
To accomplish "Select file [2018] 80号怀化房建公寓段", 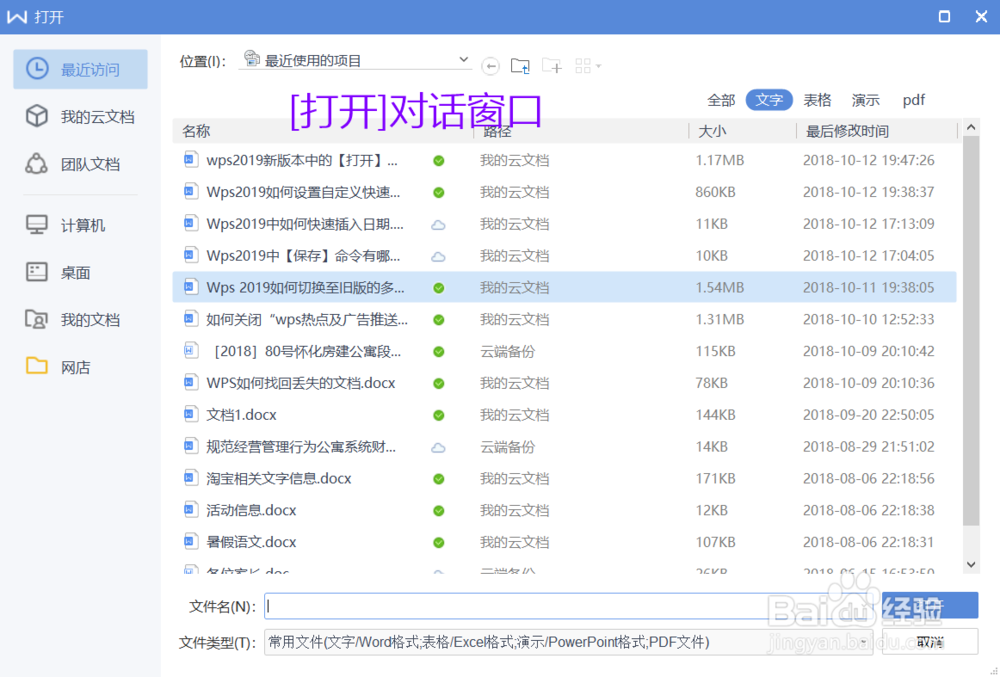I will tap(564, 351).
